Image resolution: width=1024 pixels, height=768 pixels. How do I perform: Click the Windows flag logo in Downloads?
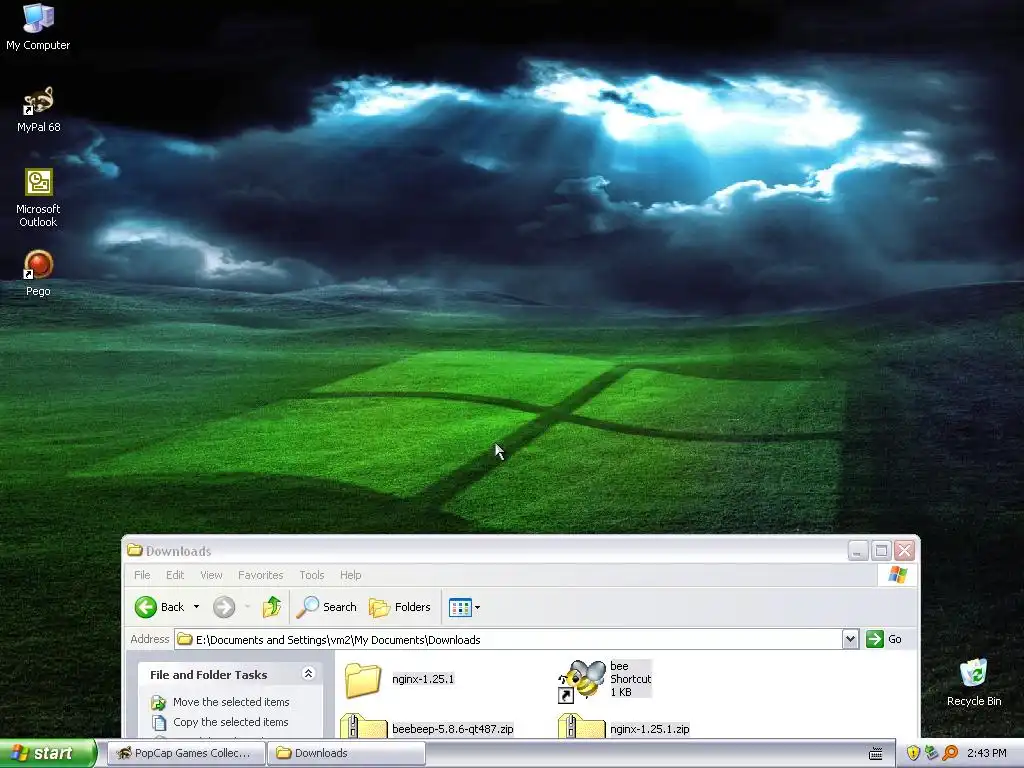coord(898,575)
